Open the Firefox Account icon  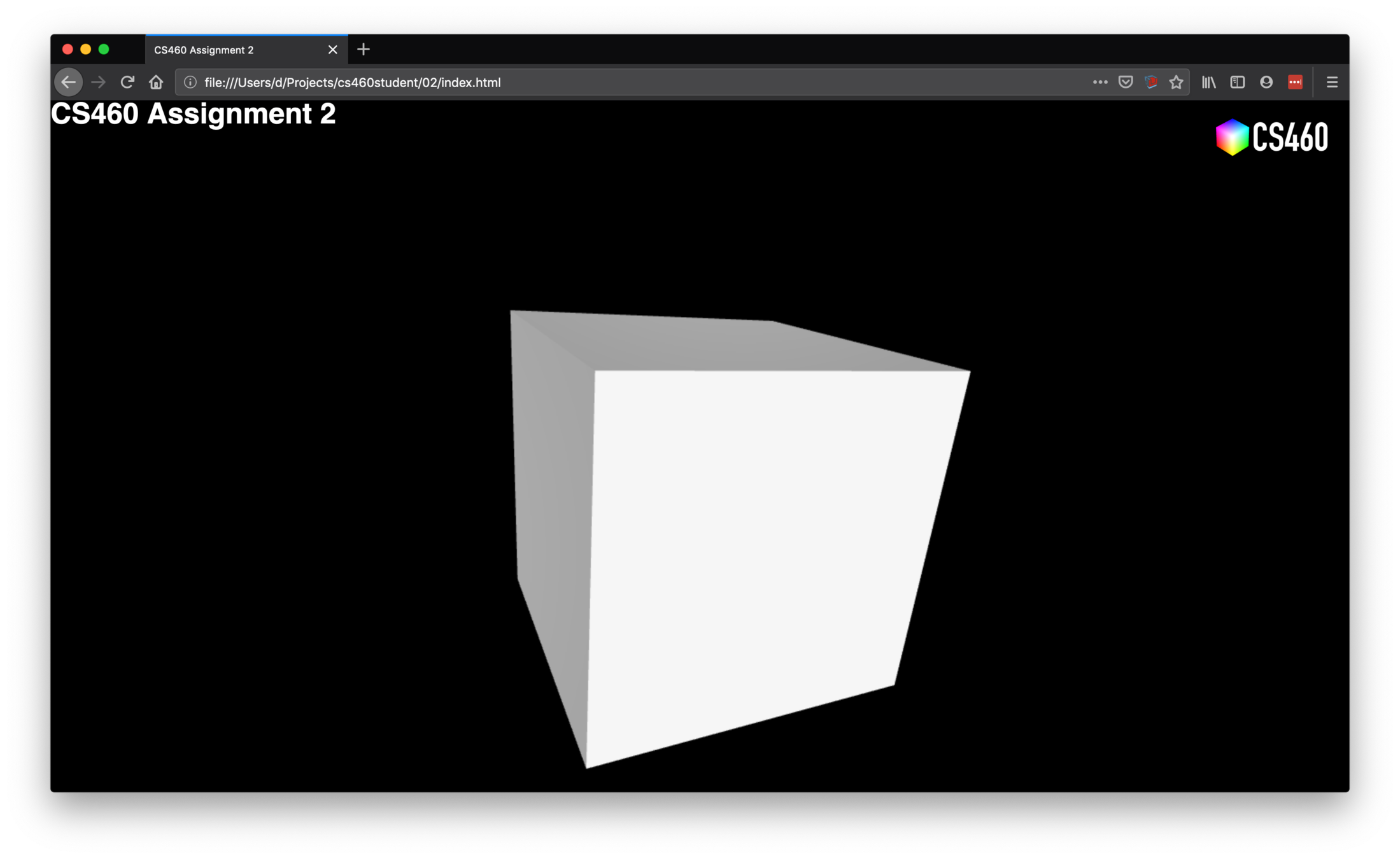coord(1266,82)
